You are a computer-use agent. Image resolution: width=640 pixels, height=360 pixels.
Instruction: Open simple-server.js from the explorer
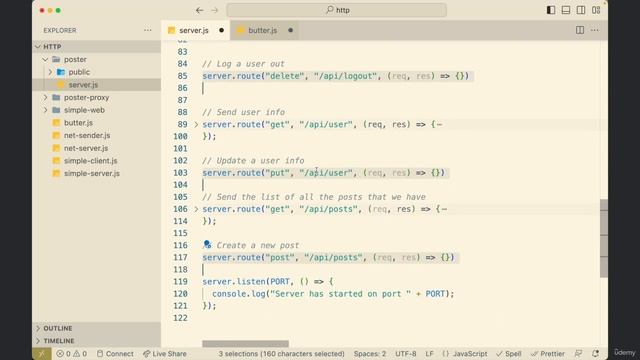97,173
